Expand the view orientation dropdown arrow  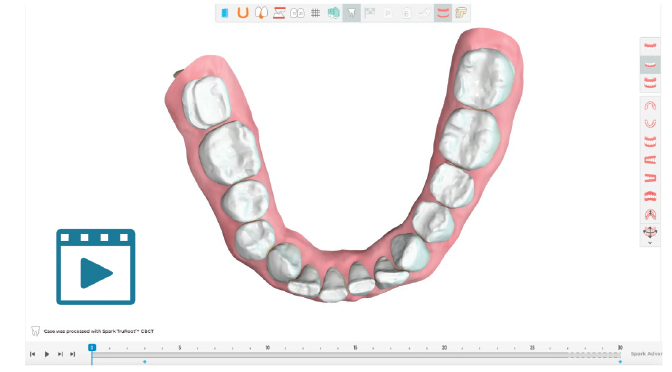(650, 243)
